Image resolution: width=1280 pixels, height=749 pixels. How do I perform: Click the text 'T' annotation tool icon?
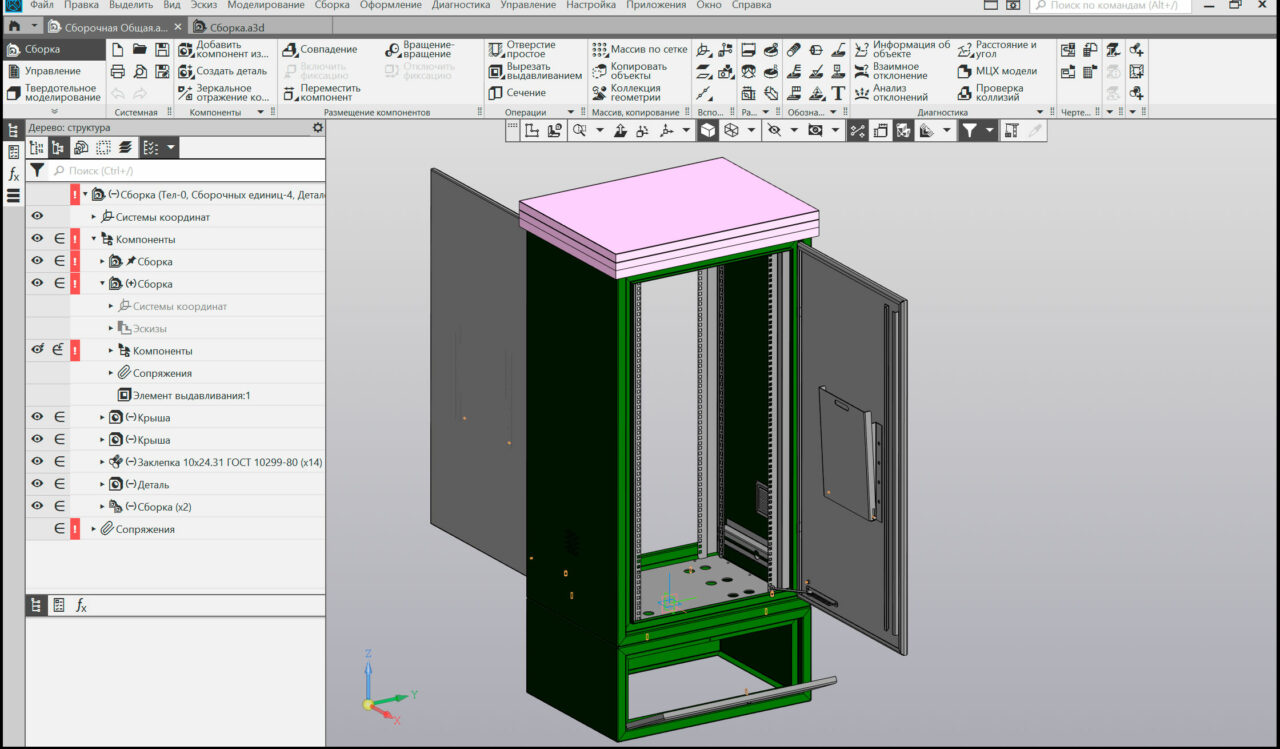[x=838, y=93]
